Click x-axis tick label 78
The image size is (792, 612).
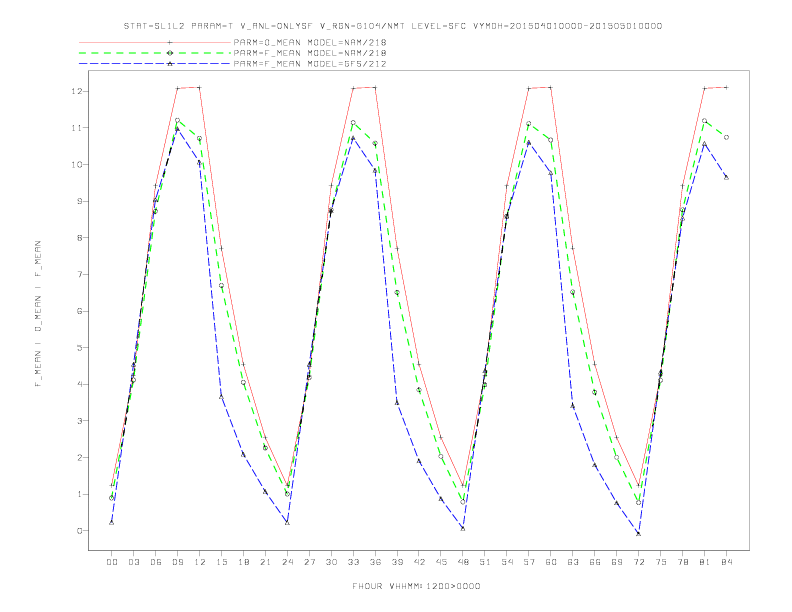683,562
